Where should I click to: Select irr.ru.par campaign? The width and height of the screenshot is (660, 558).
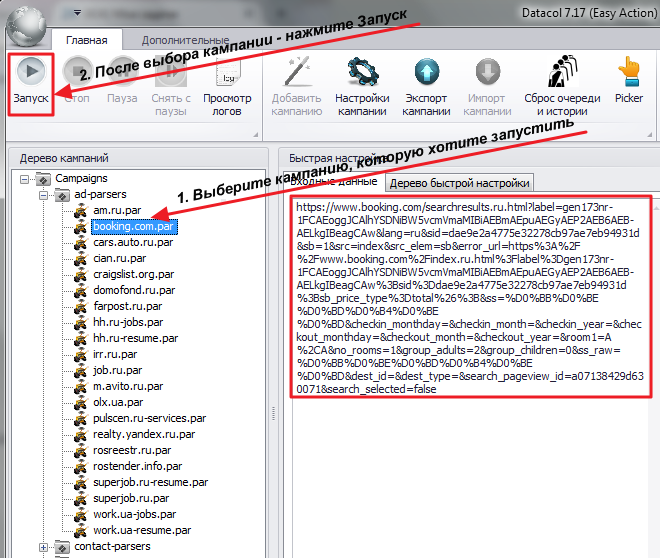tap(115, 354)
